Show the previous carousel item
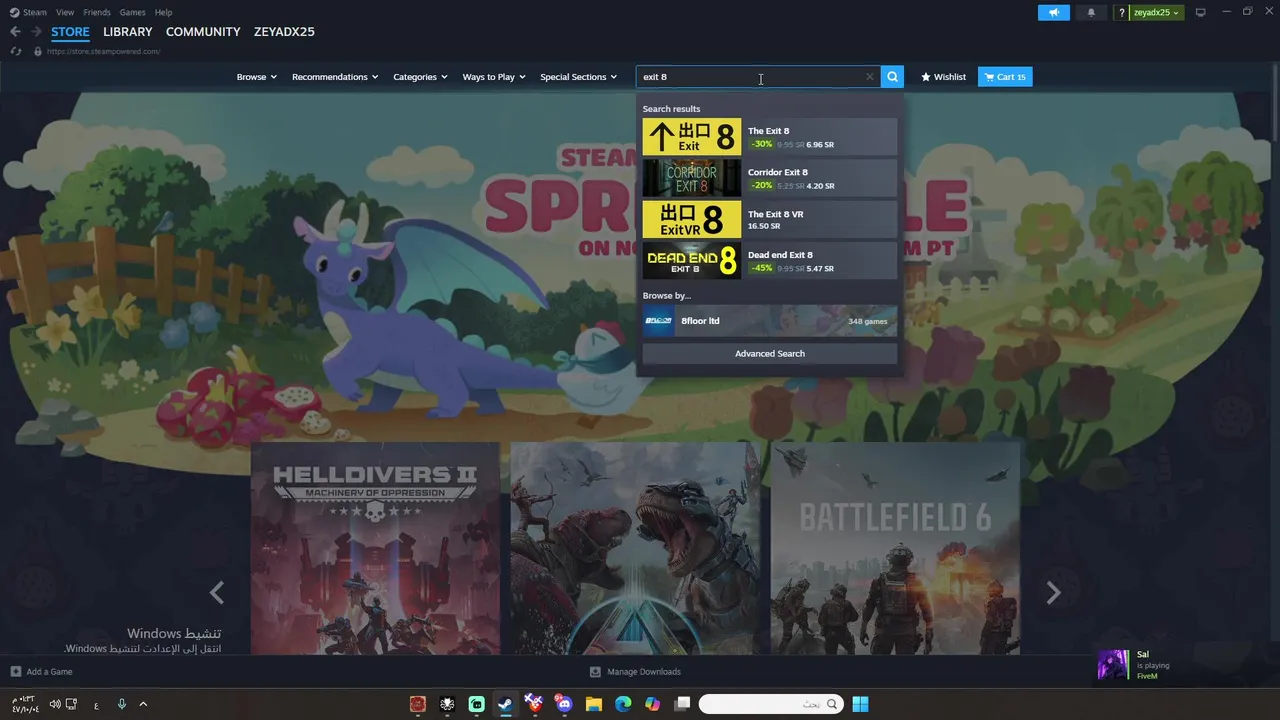 pyautogui.click(x=217, y=593)
